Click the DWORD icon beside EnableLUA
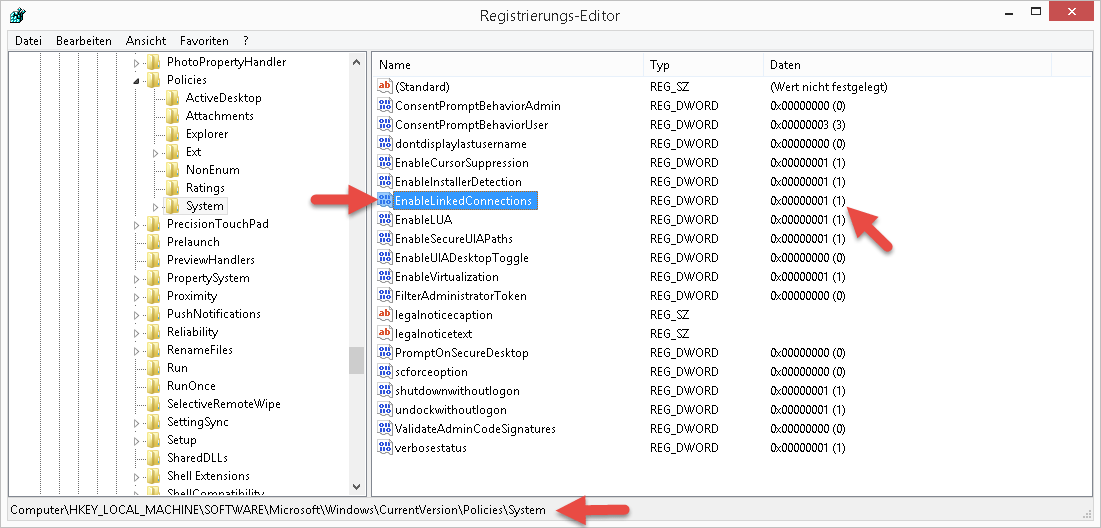 [x=385, y=220]
